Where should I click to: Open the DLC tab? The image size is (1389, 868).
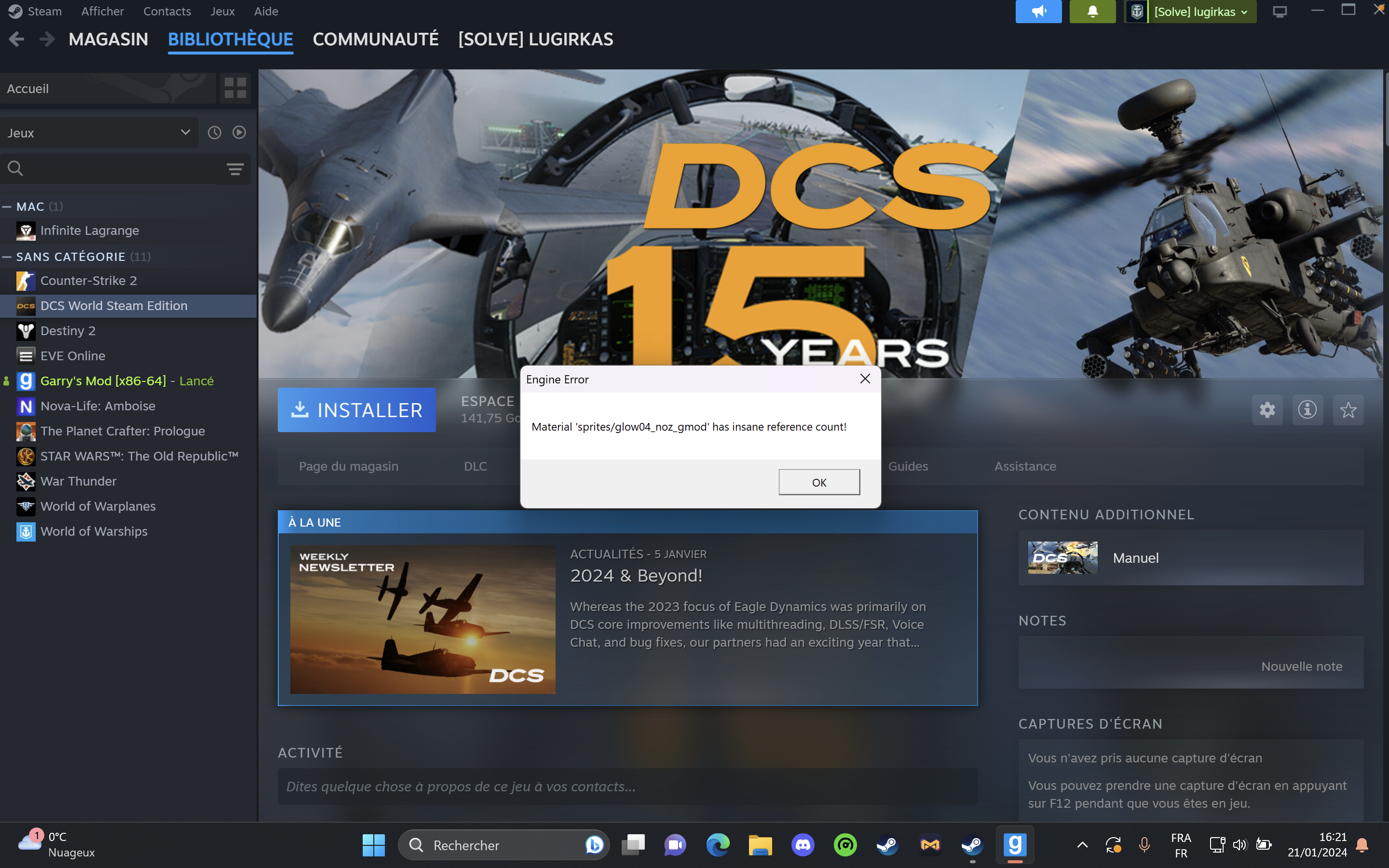475,466
